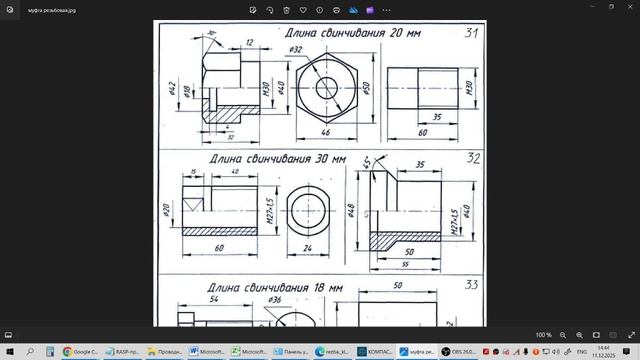The width and height of the screenshot is (640, 360).
Task: Open the calculator app icon in taskbar
Action: 50,351
